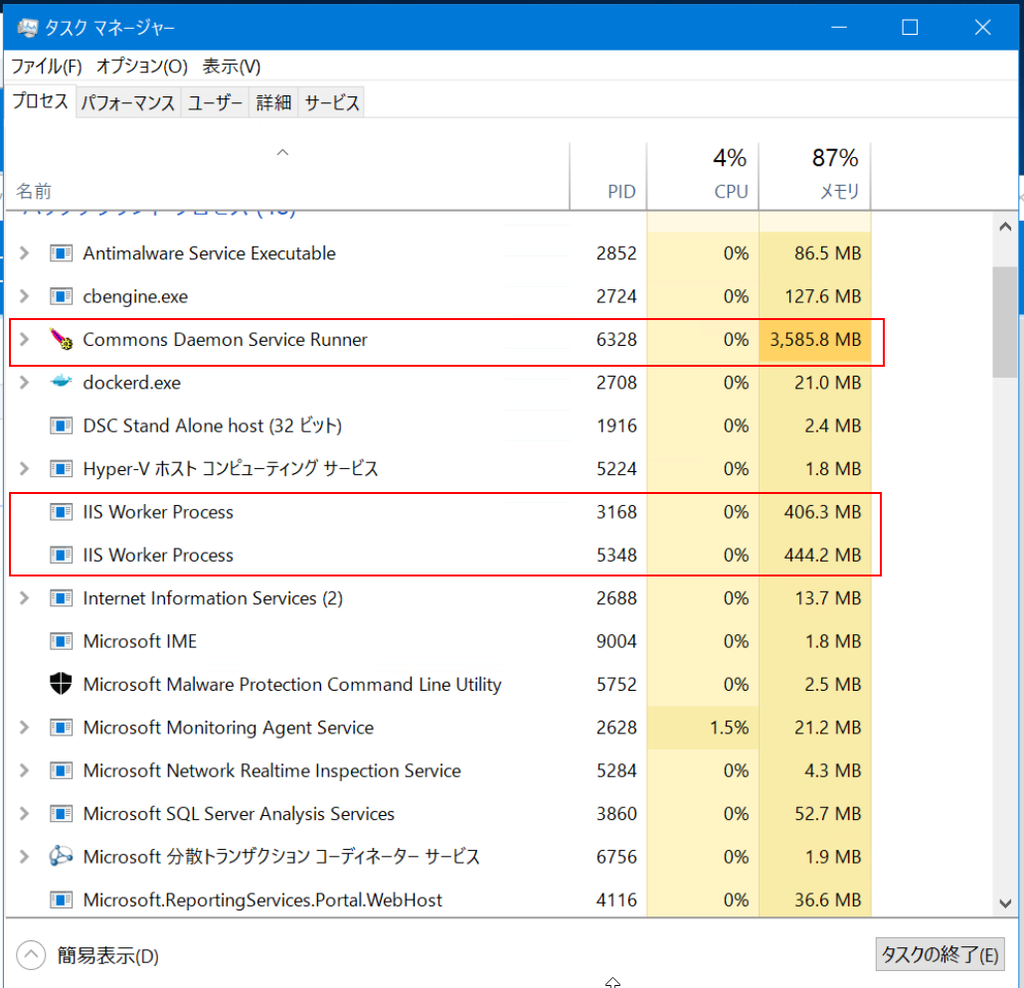Click the vertical scrollbar thumb
Screen dimensions: 1024x988
(1004, 321)
